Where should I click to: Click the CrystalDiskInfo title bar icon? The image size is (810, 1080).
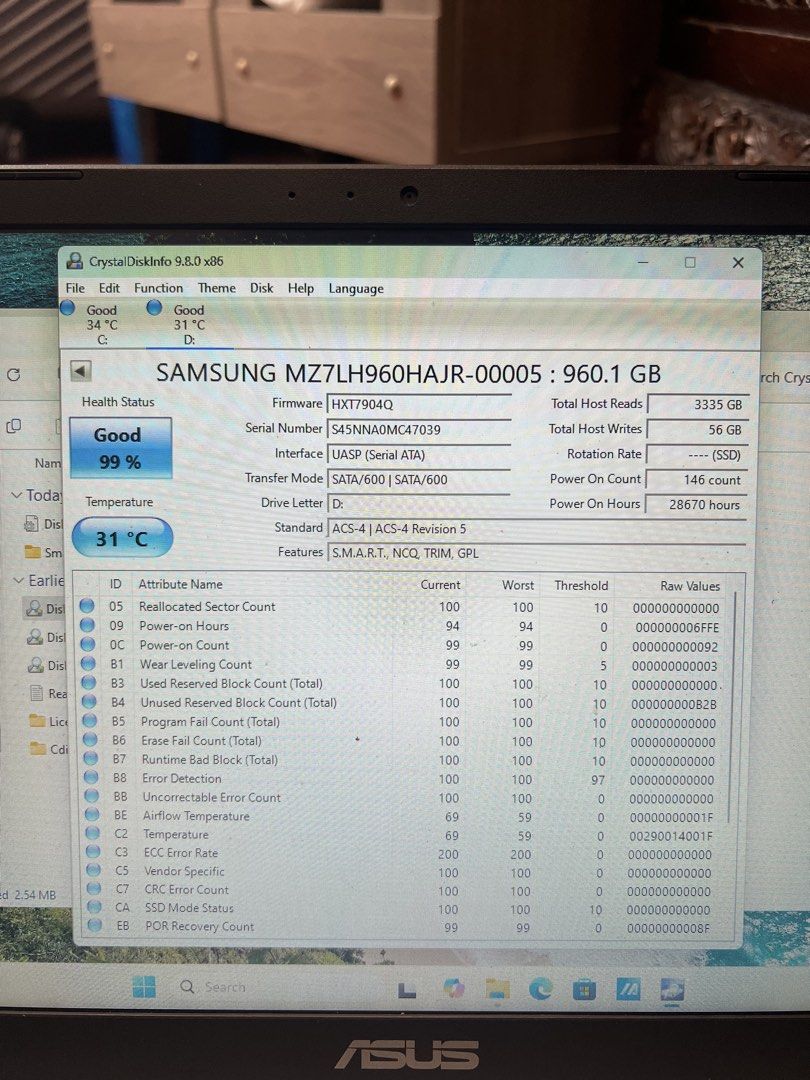[x=74, y=261]
